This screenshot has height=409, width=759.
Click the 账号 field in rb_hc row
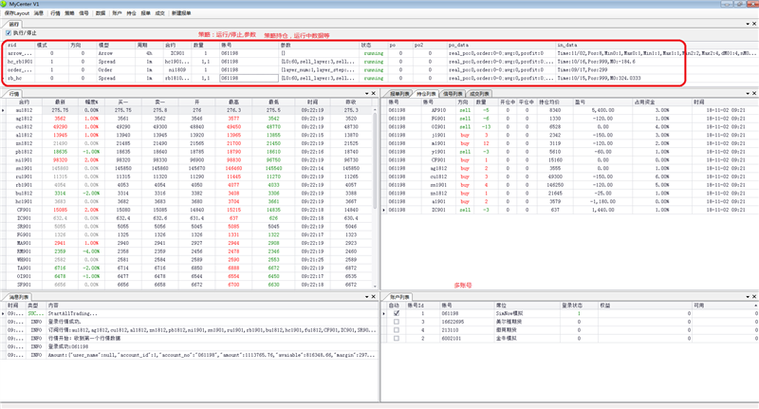247,76
